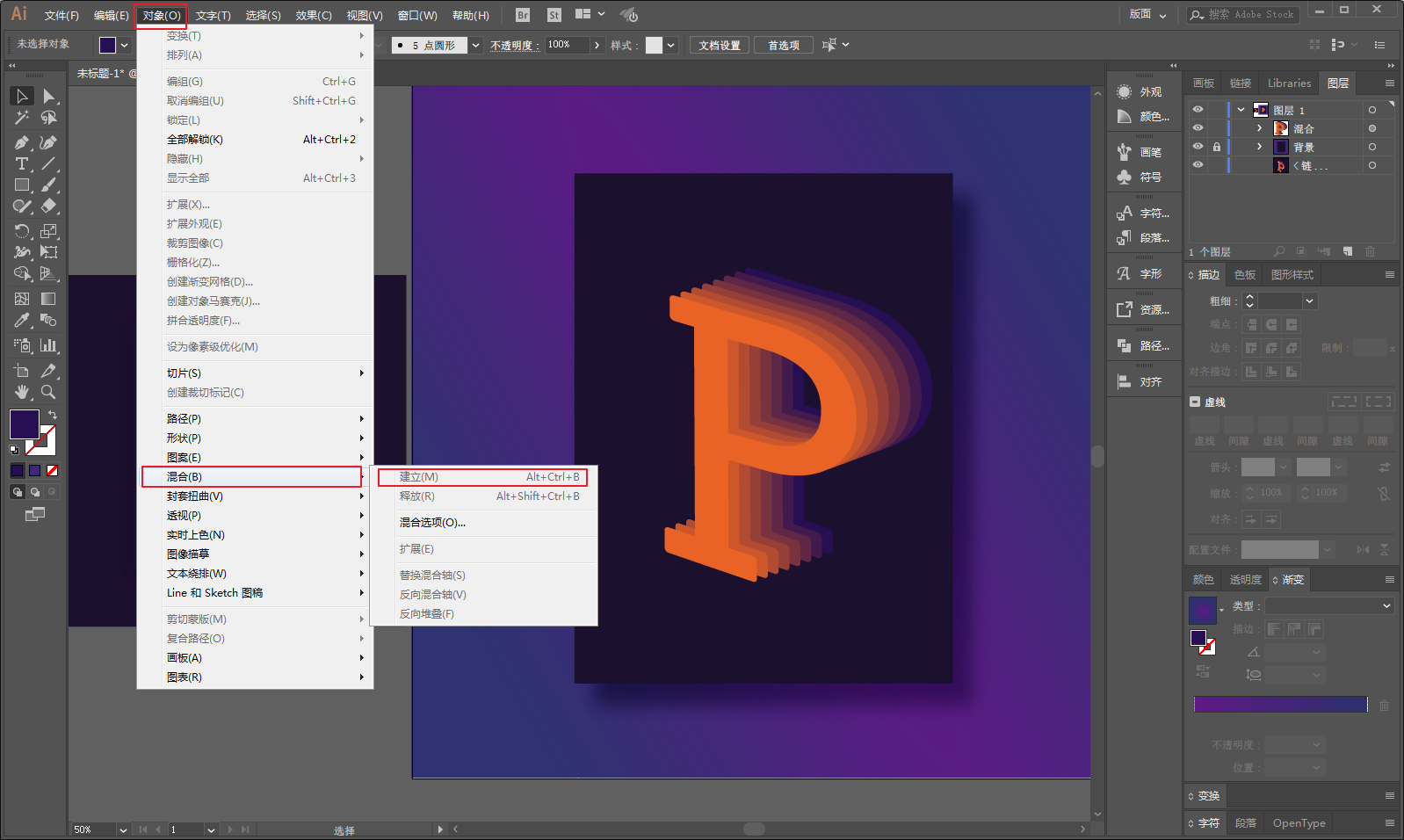This screenshot has height=840, width=1404.
Task: Open the Appearance (外观) panel icon
Action: tap(1124, 91)
